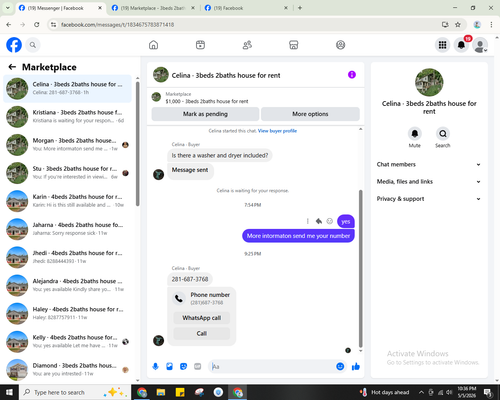Mute this conversation bell icon
Viewport: 500px width, 400px height.
coord(415,134)
